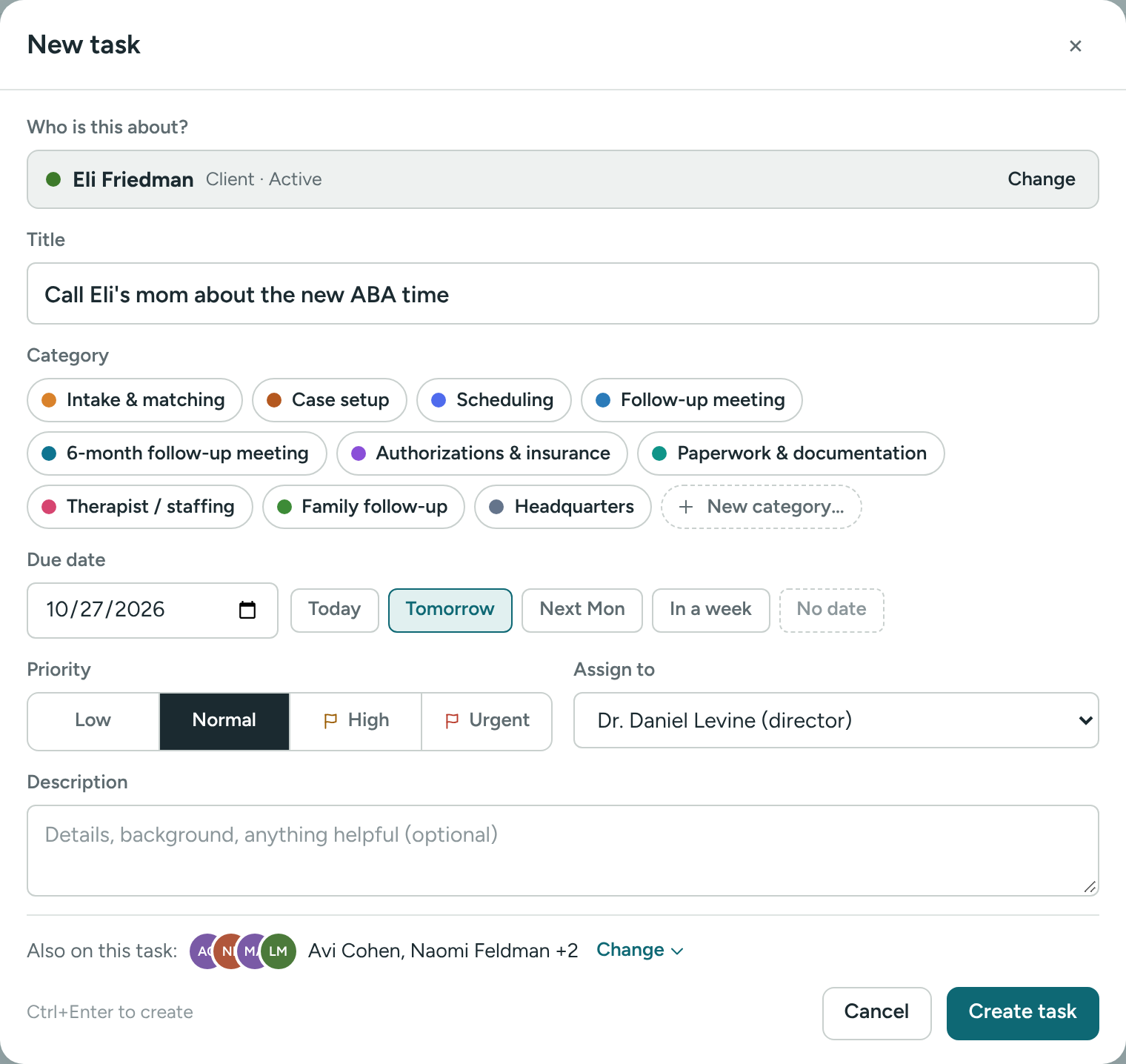The height and width of the screenshot is (1064, 1126).
Task: Click the Description text area
Action: coord(563,851)
